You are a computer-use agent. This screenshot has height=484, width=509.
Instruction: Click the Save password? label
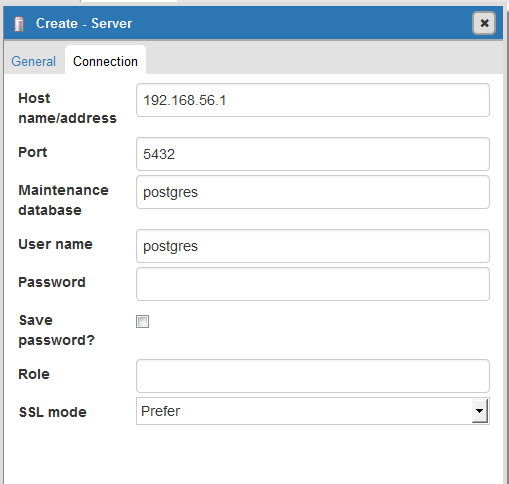click(57, 330)
